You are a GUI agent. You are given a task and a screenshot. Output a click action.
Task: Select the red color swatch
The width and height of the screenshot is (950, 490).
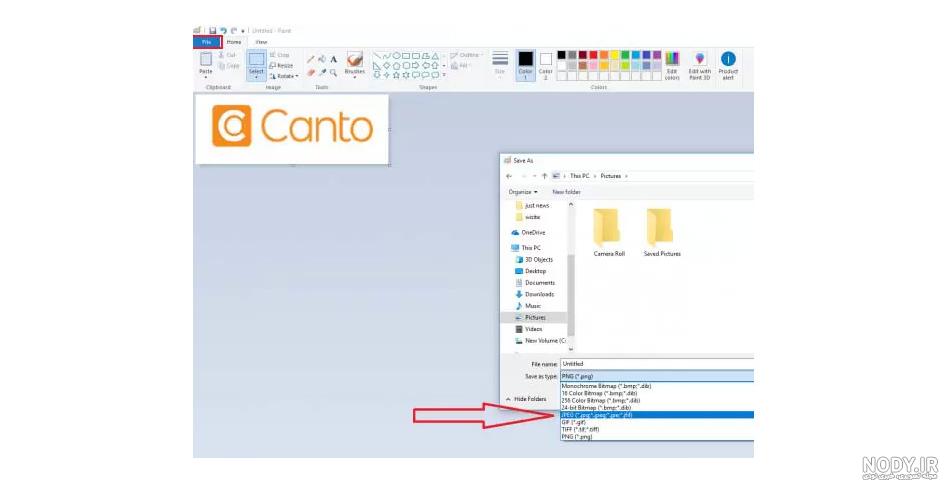pyautogui.click(x=593, y=55)
